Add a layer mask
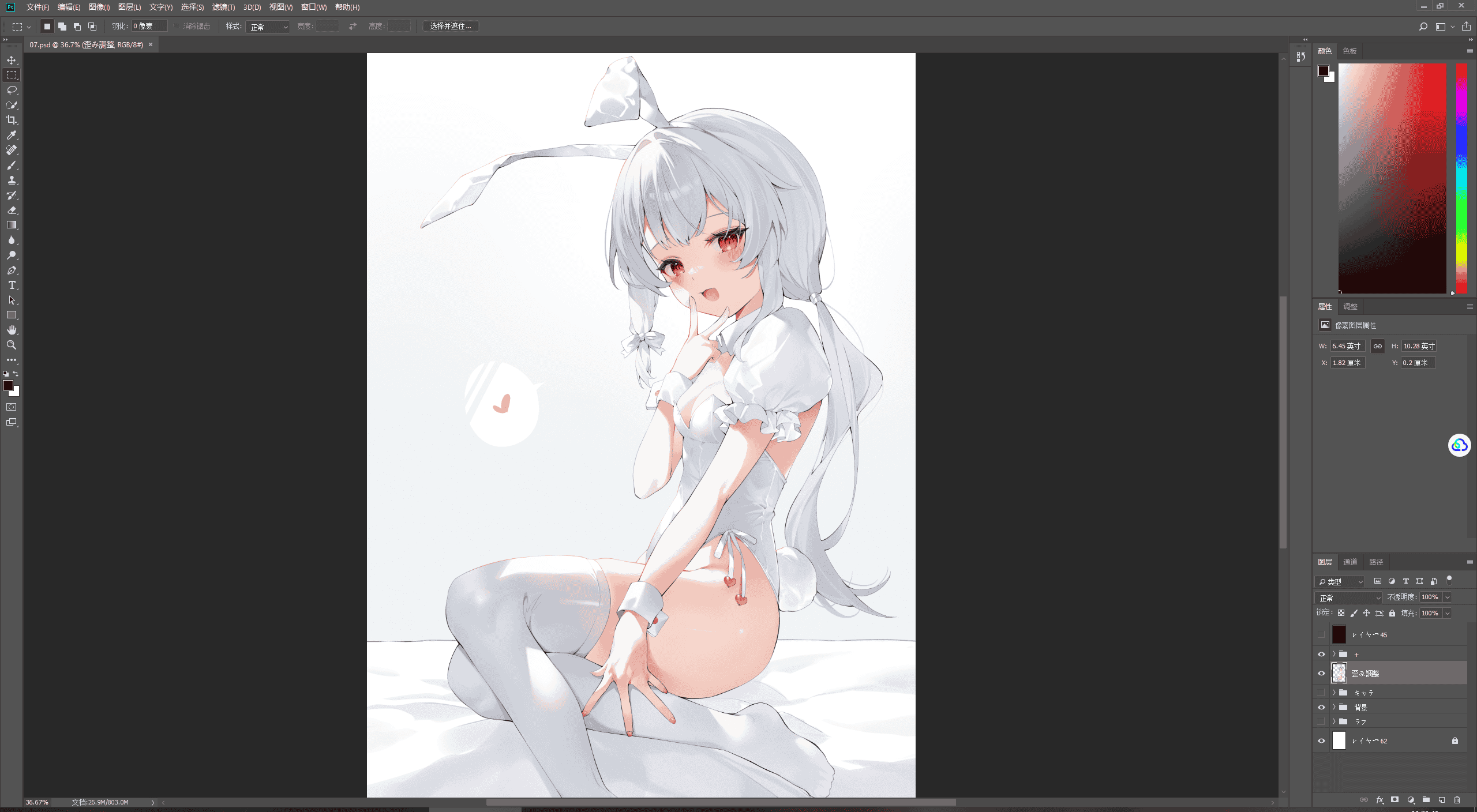The height and width of the screenshot is (812, 1477). [x=1394, y=800]
